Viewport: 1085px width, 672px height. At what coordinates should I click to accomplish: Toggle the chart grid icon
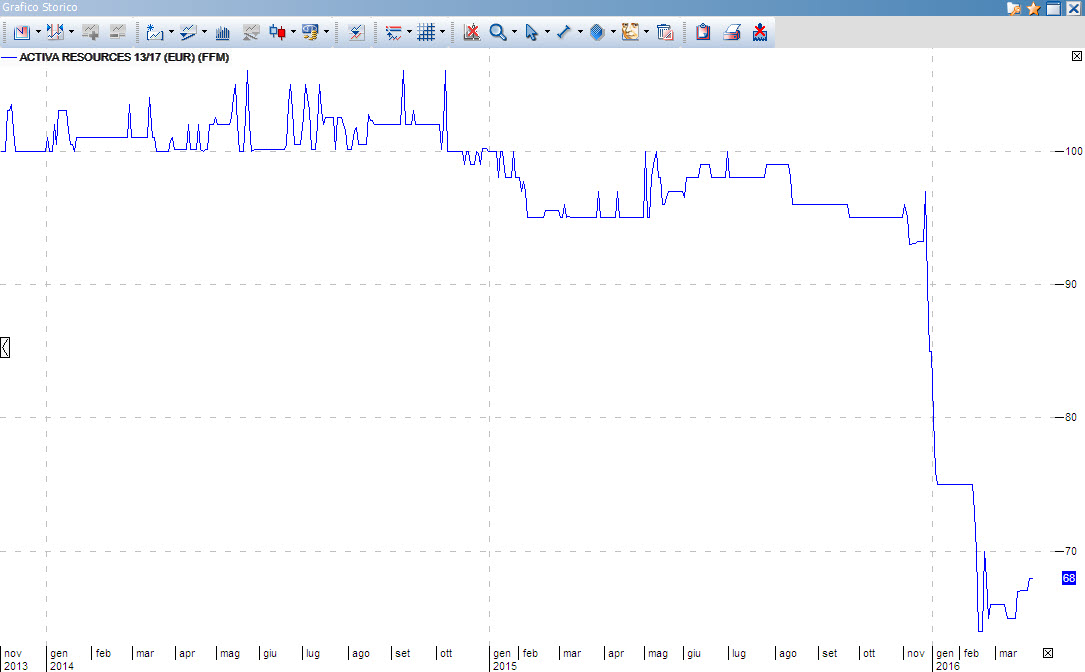tap(426, 33)
